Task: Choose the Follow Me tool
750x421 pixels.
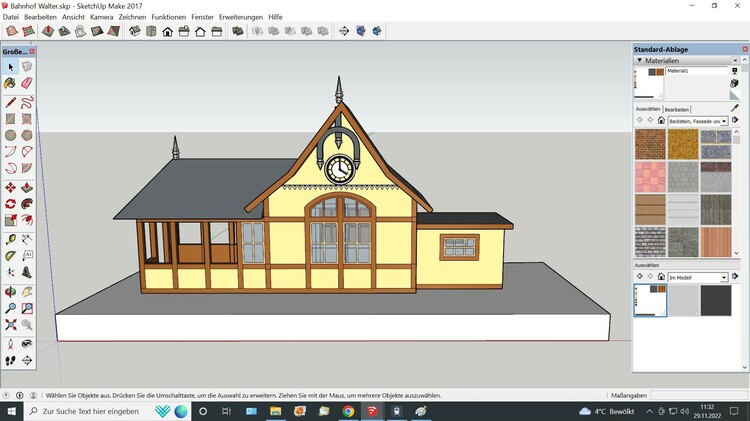Action: [x=27, y=204]
